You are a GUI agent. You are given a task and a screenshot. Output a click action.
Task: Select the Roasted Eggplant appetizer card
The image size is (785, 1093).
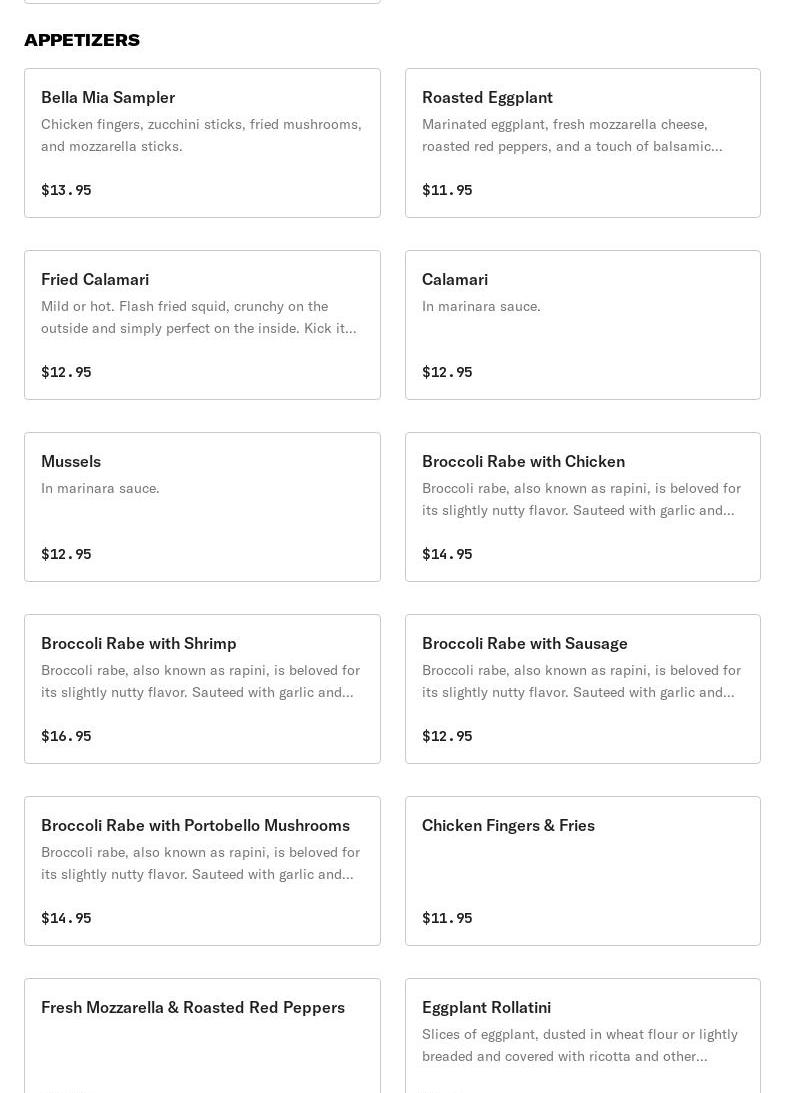click(582, 143)
